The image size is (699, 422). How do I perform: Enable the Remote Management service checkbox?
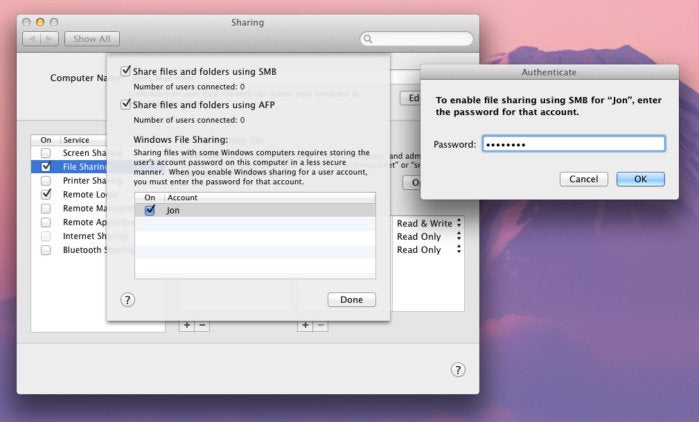(45, 208)
